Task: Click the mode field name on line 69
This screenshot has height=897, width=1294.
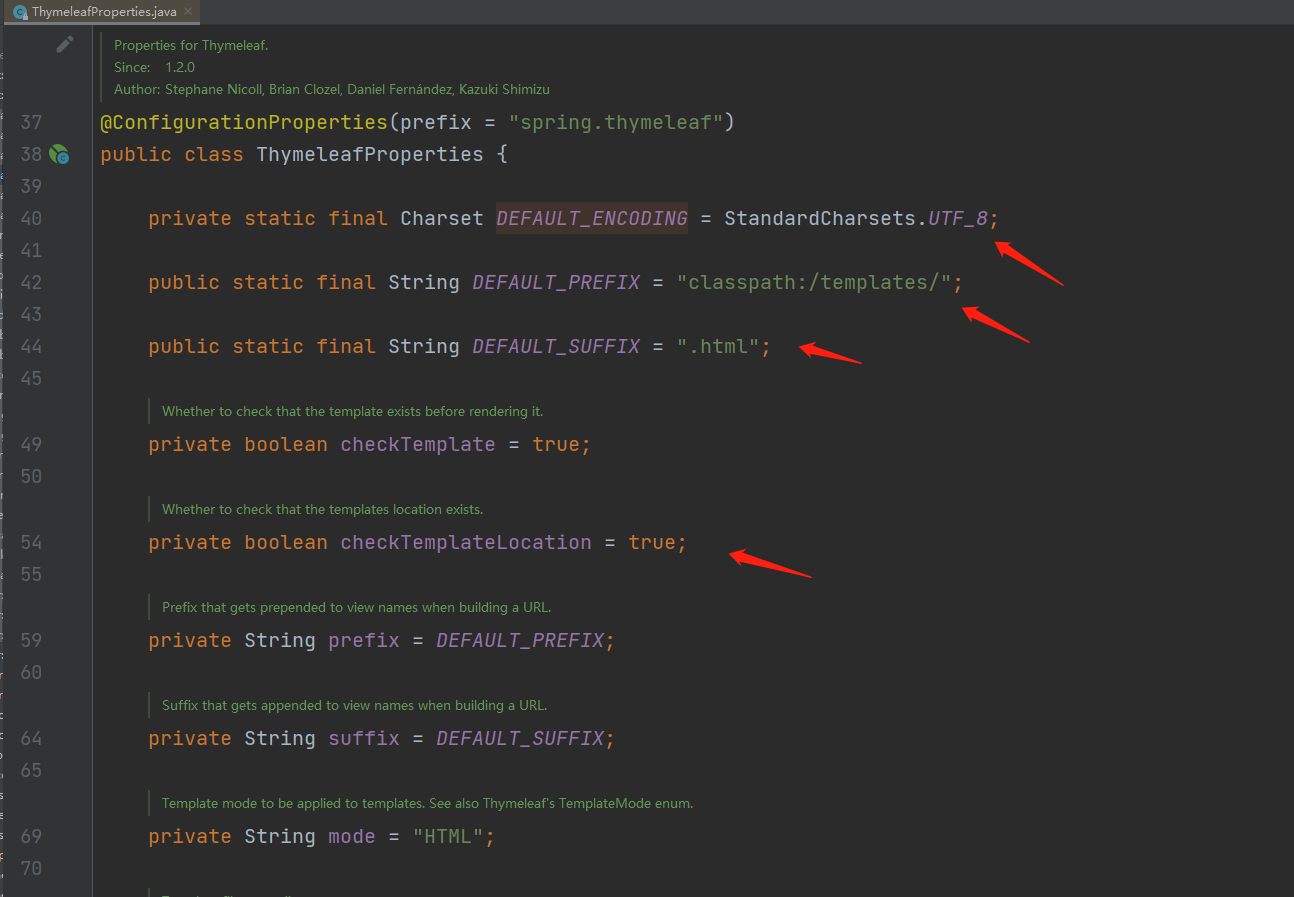Action: click(x=352, y=836)
